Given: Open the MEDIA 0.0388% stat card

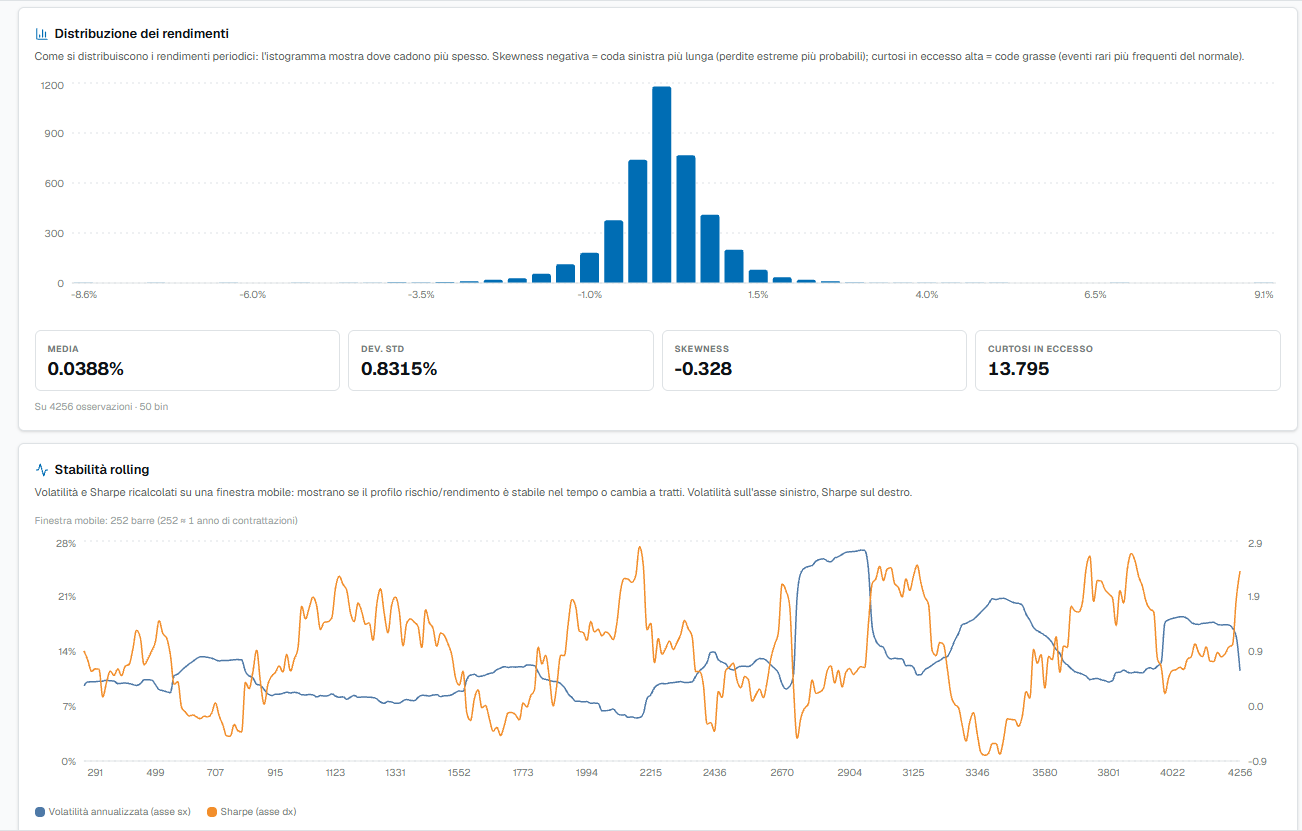Looking at the screenshot, I should 188,360.
